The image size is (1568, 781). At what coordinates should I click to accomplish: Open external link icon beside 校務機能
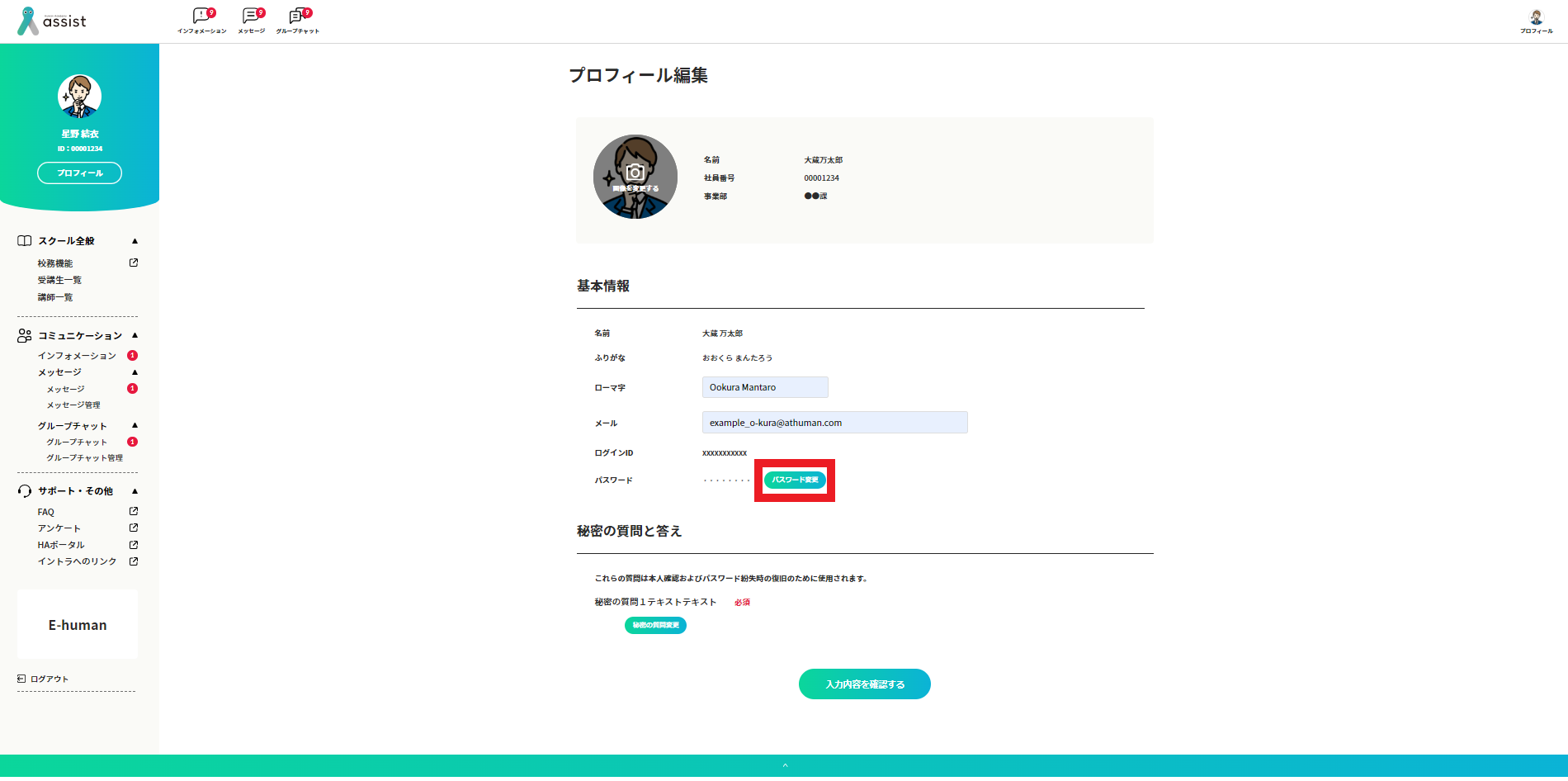pyautogui.click(x=134, y=263)
